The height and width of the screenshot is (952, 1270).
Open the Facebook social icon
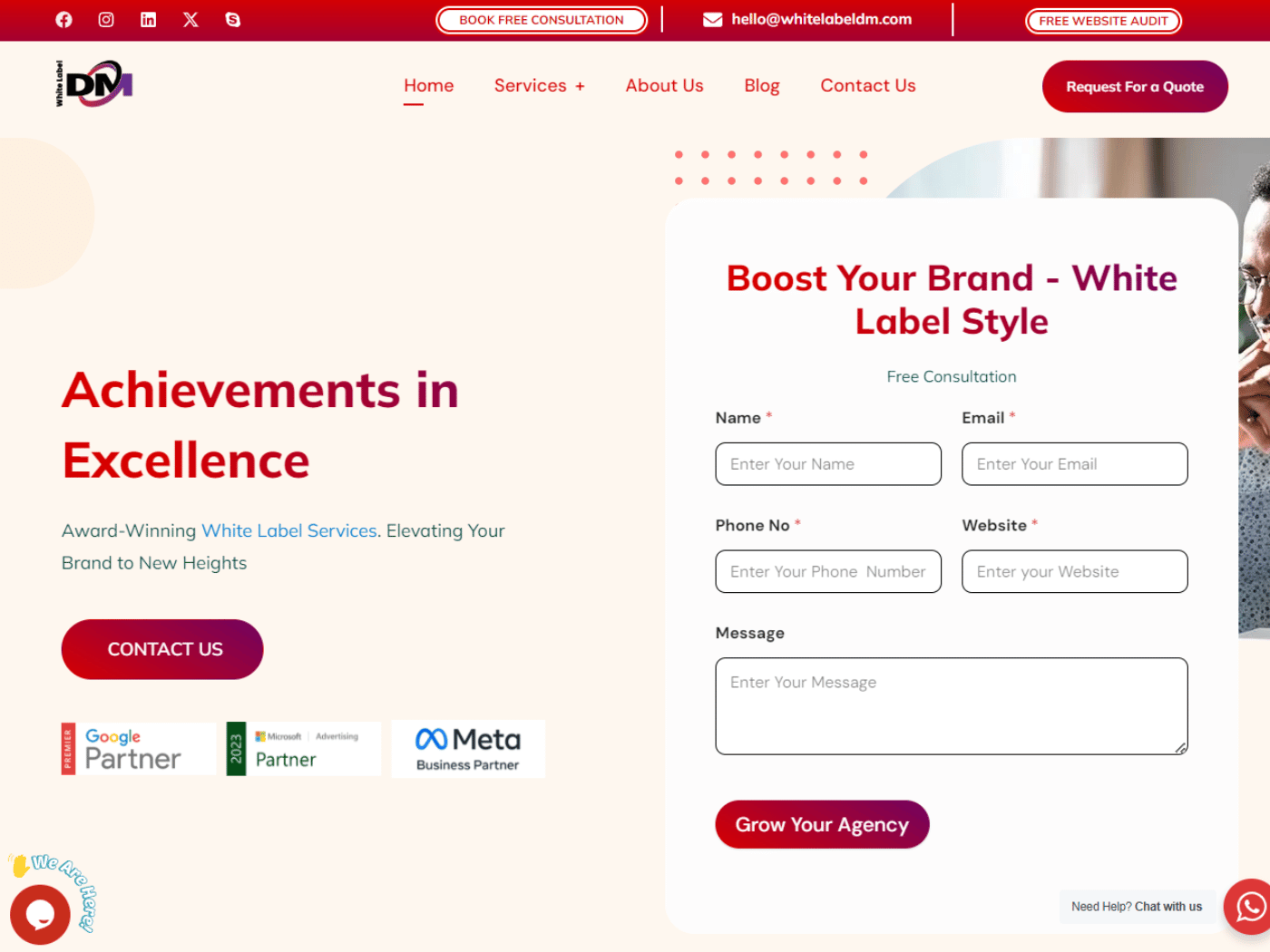click(x=63, y=19)
